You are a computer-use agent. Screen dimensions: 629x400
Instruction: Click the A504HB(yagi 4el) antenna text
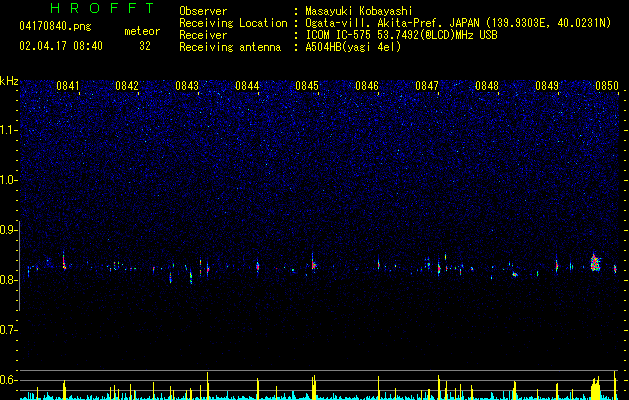[x=353, y=47]
